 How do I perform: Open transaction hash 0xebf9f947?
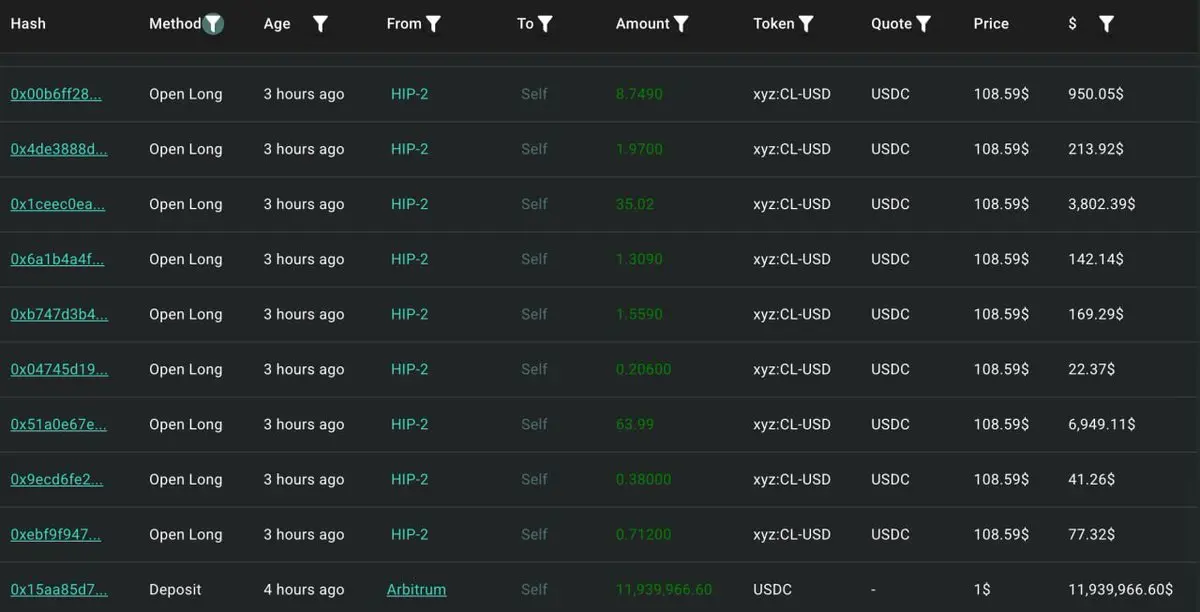[x=56, y=534]
